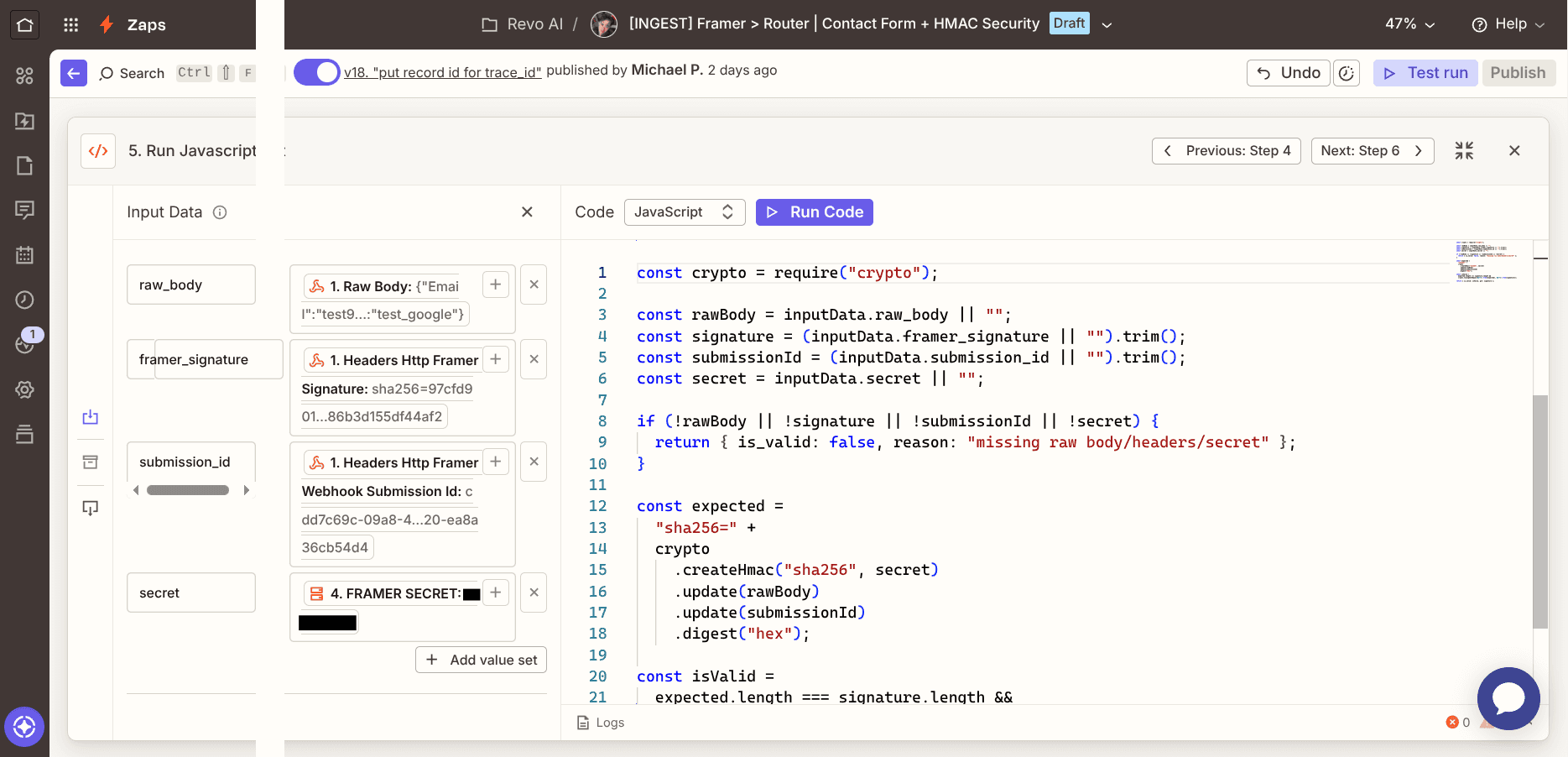This screenshot has height=757, width=1568.
Task: Click the code minimap preview
Action: [x=1486, y=262]
